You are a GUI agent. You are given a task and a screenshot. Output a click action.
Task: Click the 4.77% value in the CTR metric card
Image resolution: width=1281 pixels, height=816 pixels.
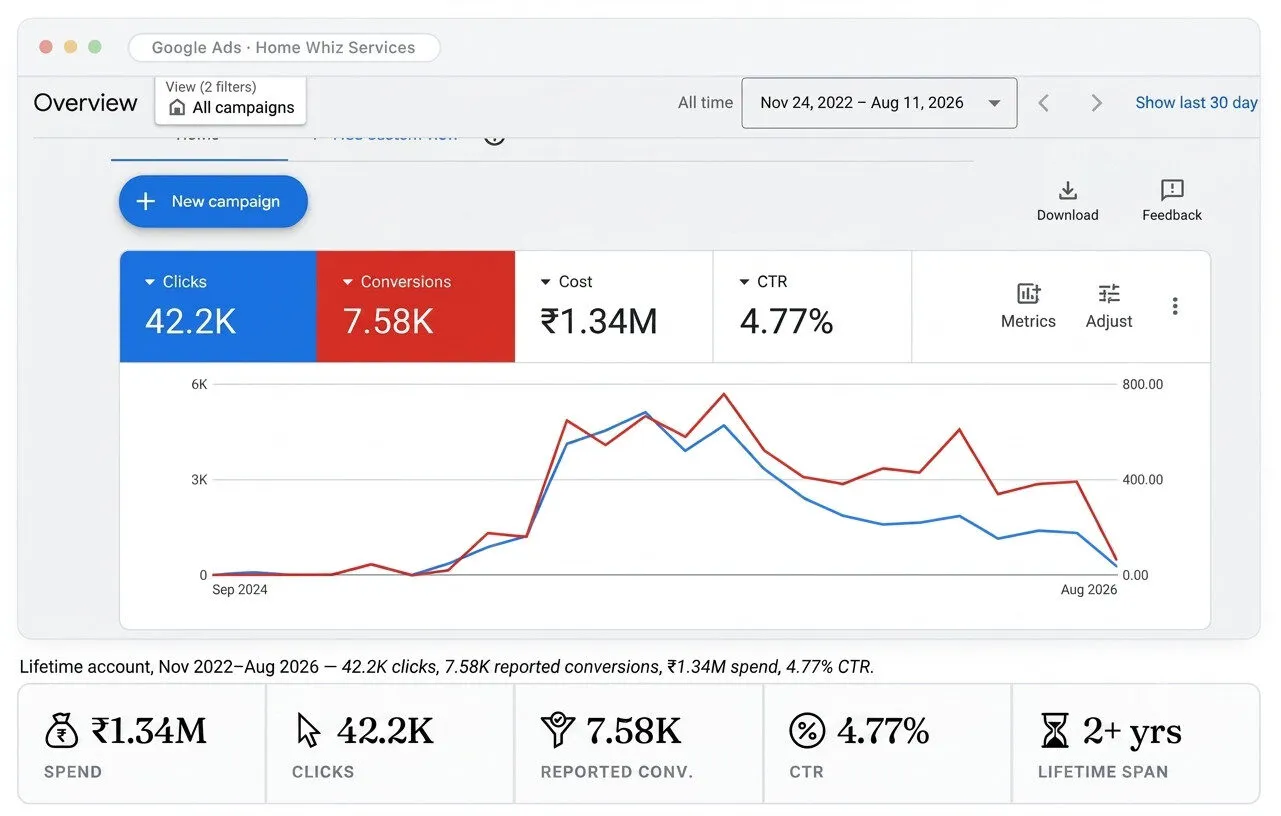[x=787, y=321]
